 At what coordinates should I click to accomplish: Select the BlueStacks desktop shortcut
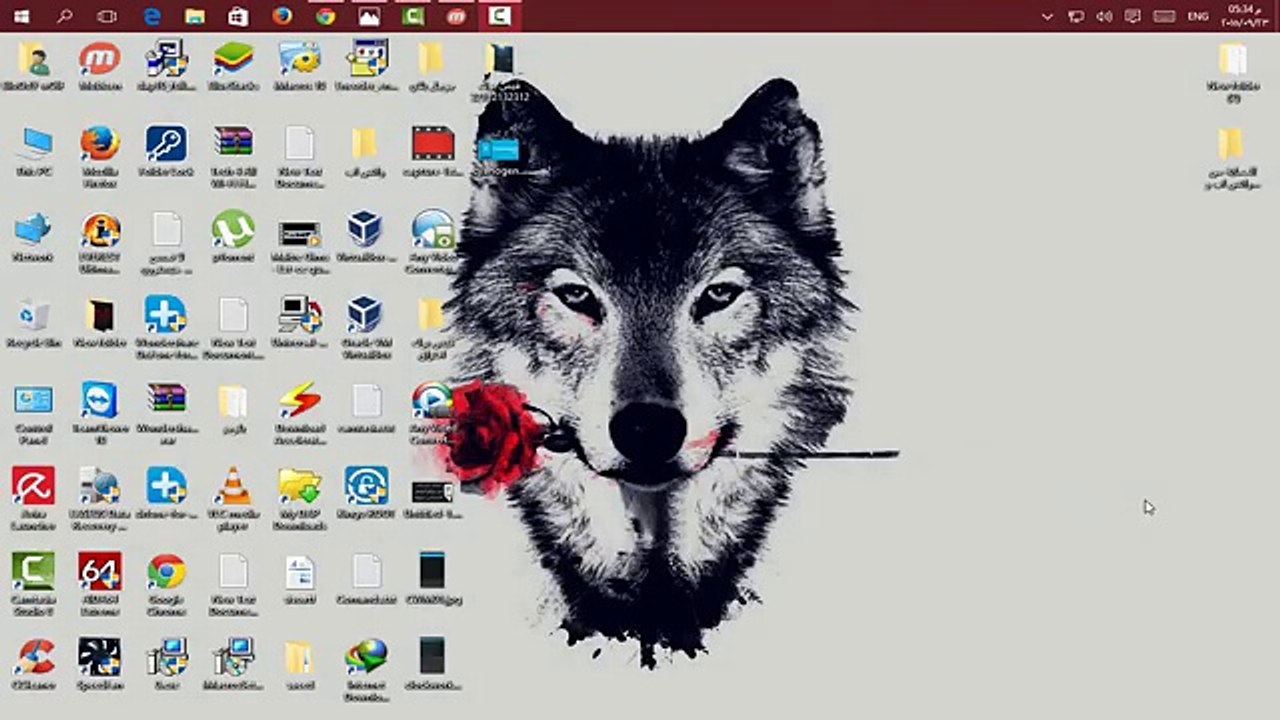(233, 66)
